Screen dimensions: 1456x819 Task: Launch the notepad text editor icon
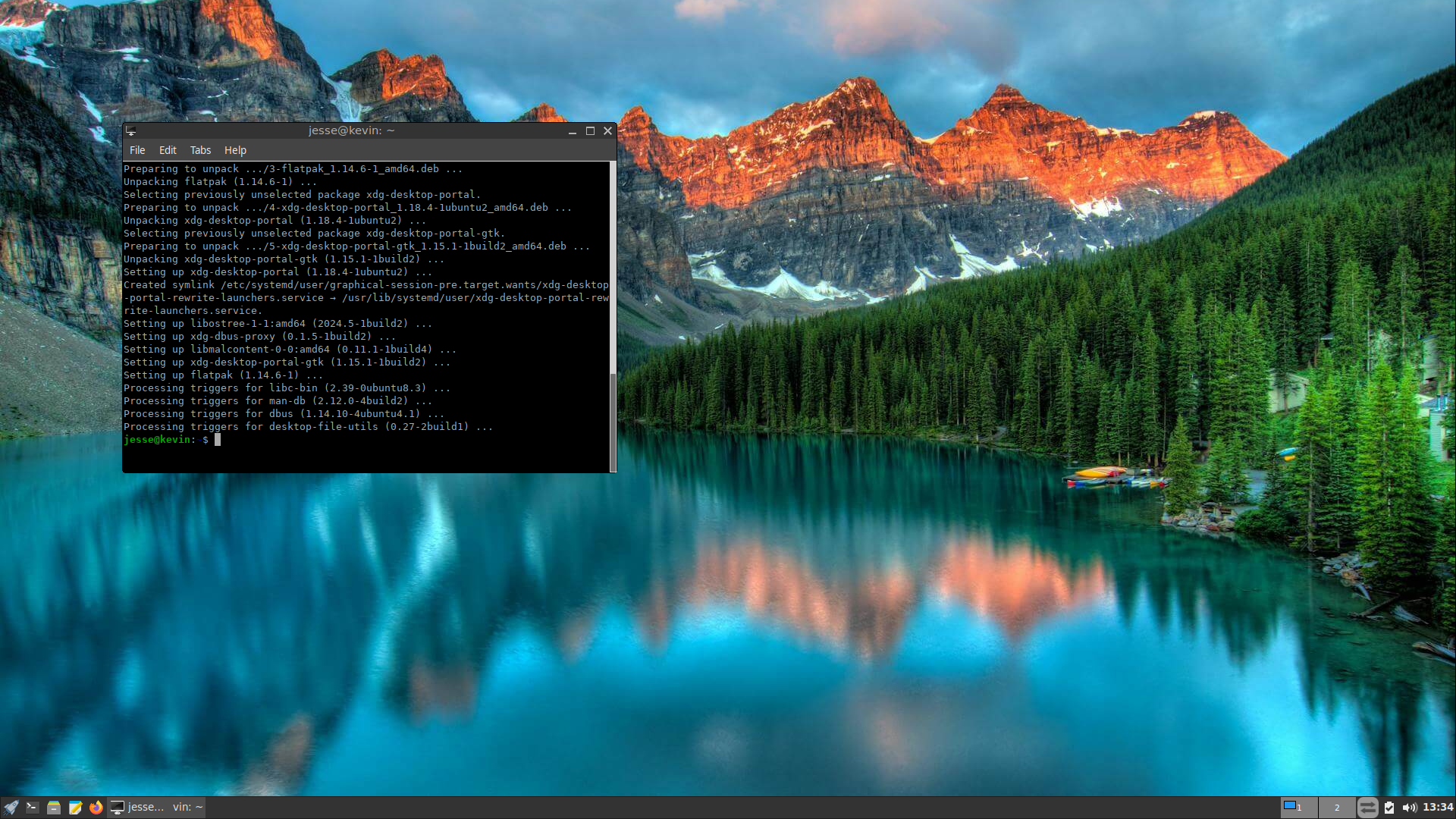tap(74, 808)
